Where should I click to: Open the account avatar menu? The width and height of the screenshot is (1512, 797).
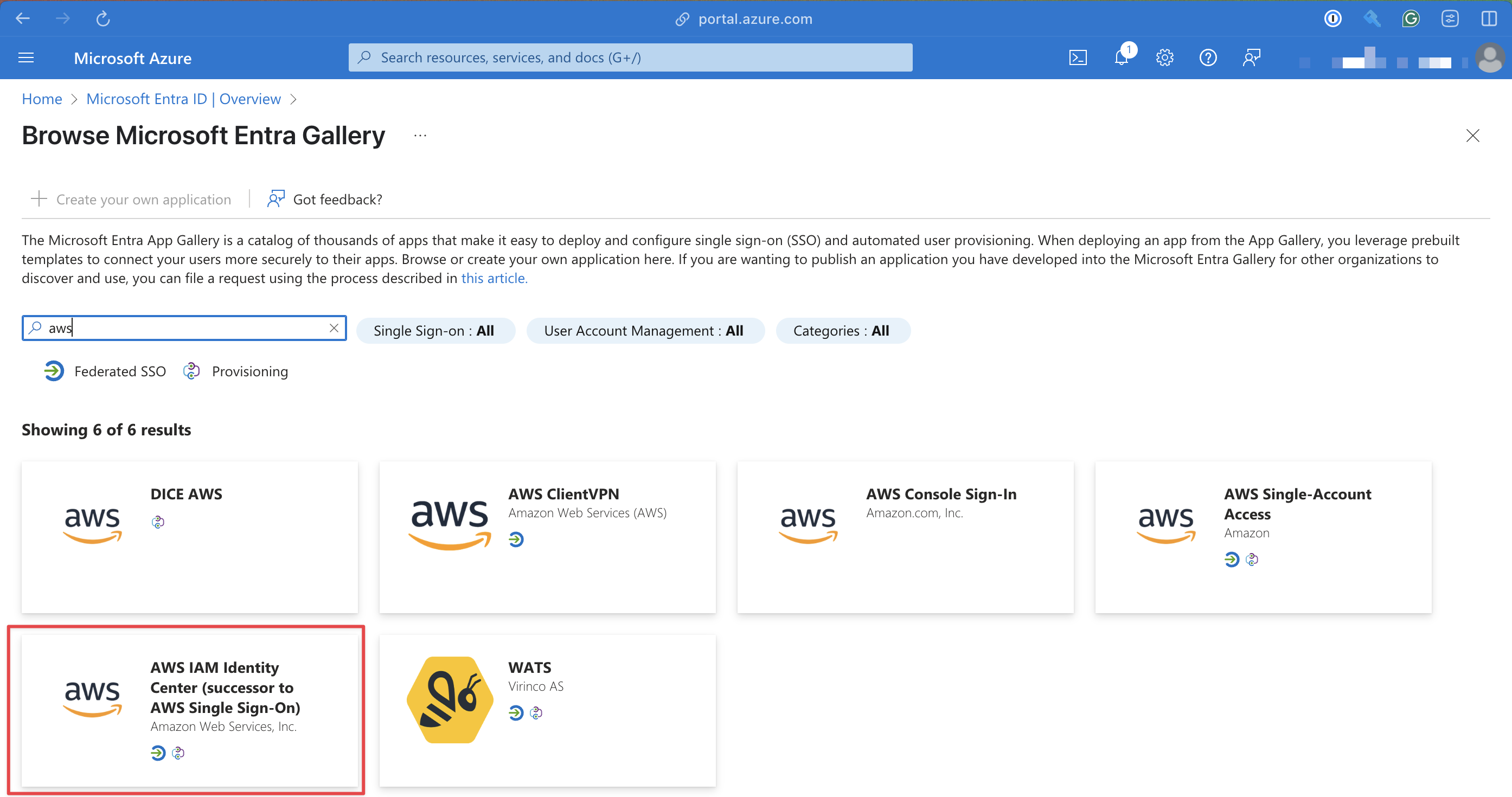(1490, 57)
